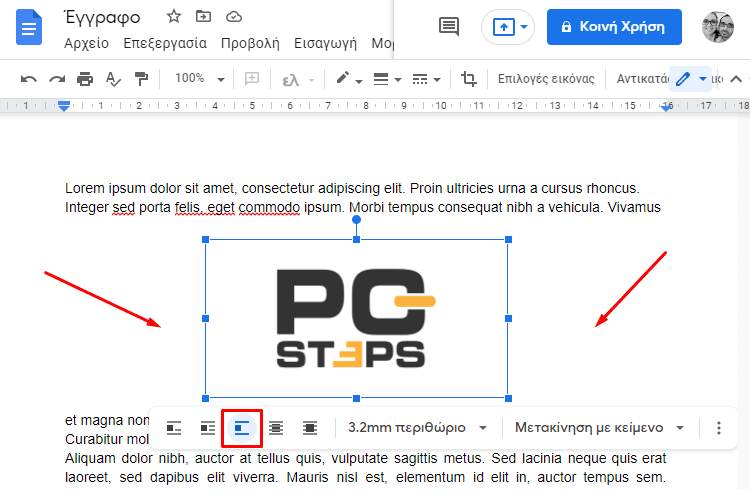Open the border dash style dropdown

426,78
